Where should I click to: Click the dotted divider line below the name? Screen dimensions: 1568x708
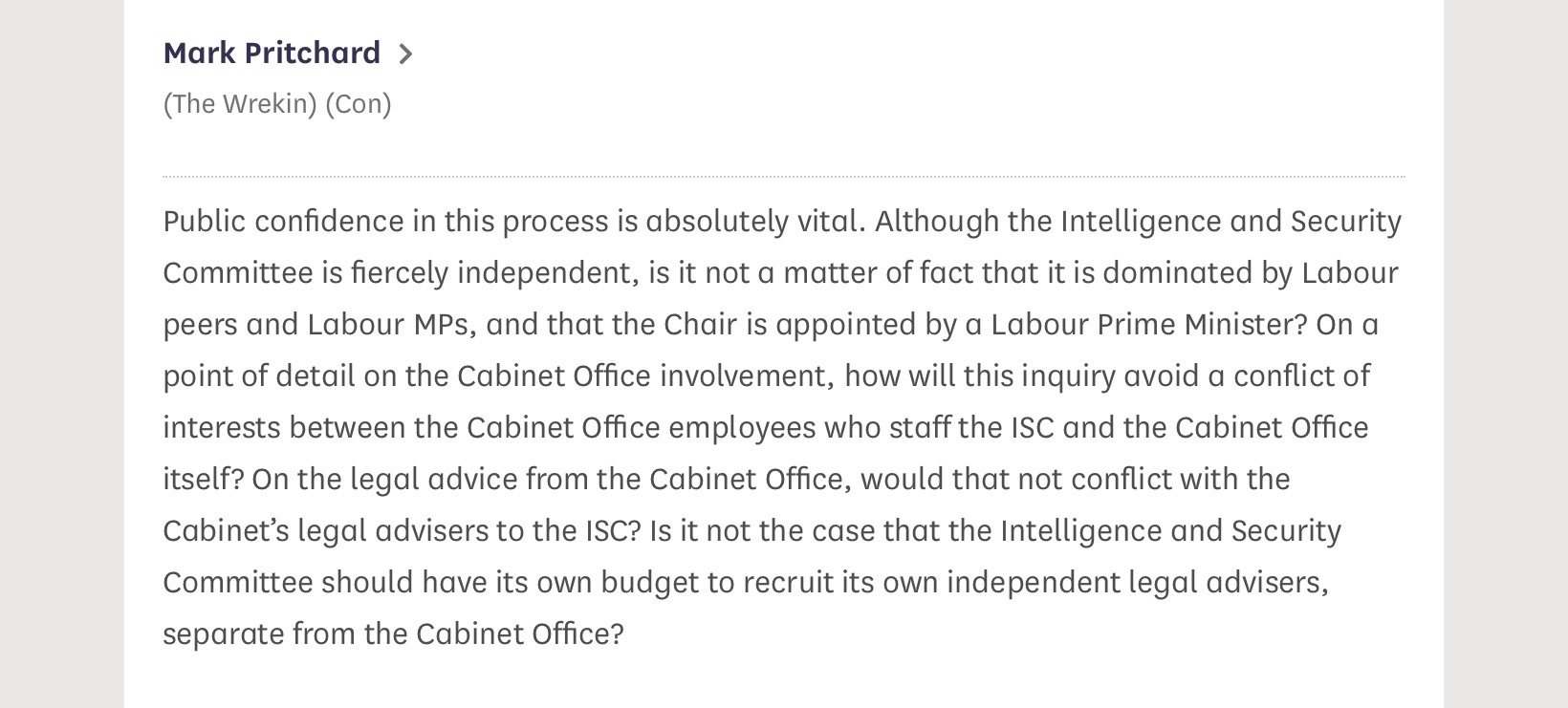[784, 177]
